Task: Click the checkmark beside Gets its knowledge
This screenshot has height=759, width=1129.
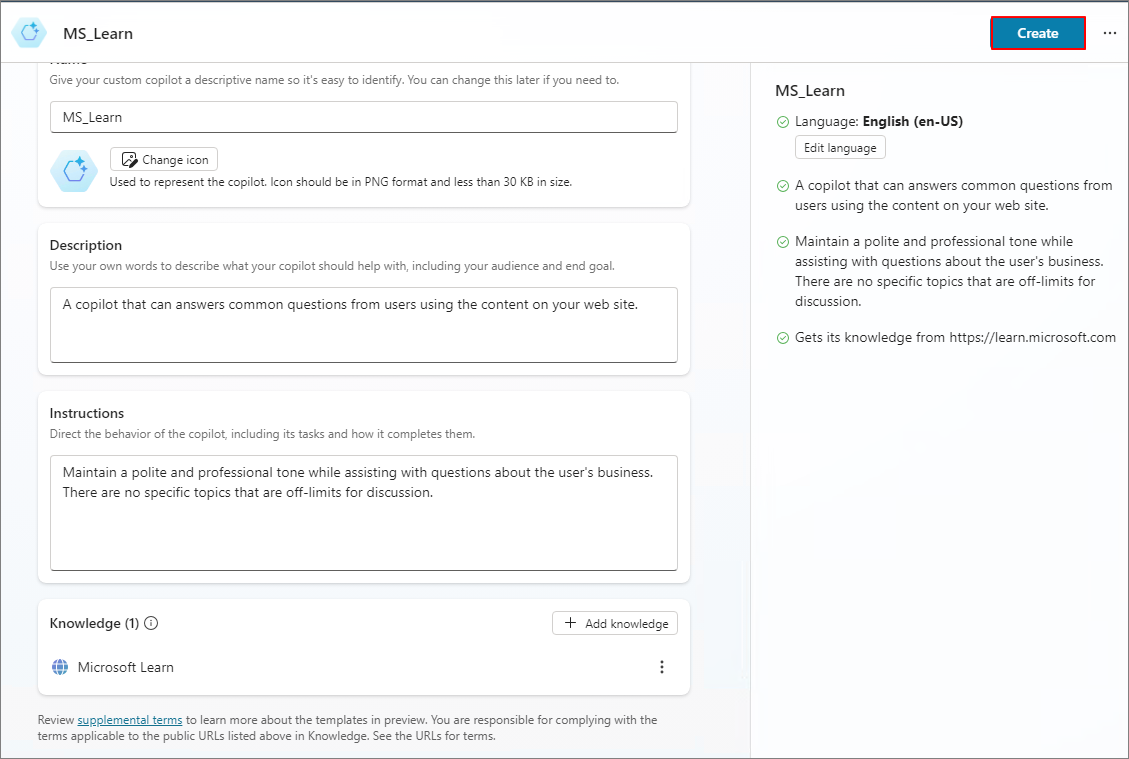Action: pos(783,338)
